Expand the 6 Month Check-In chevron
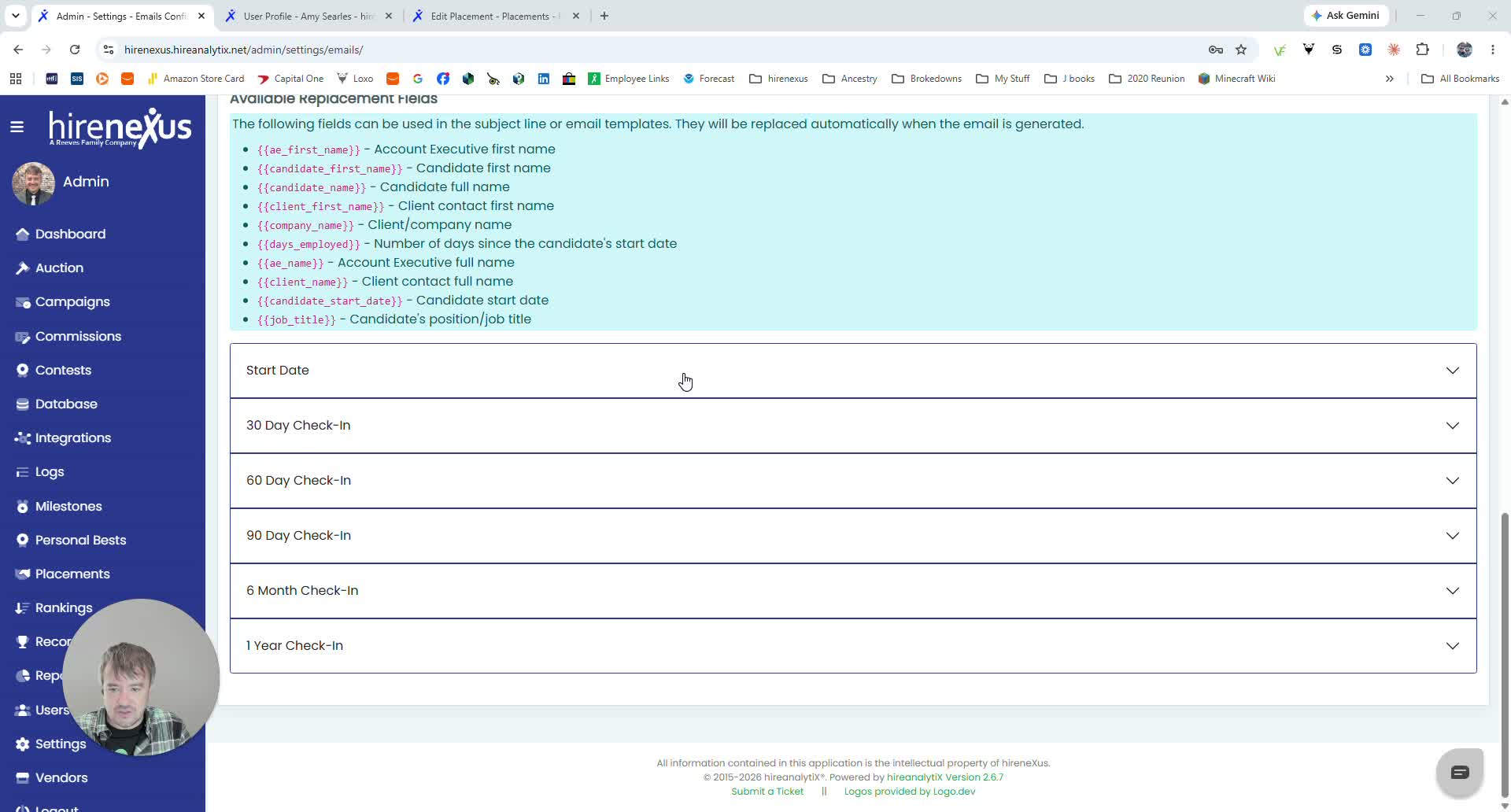The width and height of the screenshot is (1511, 812). click(x=1452, y=591)
